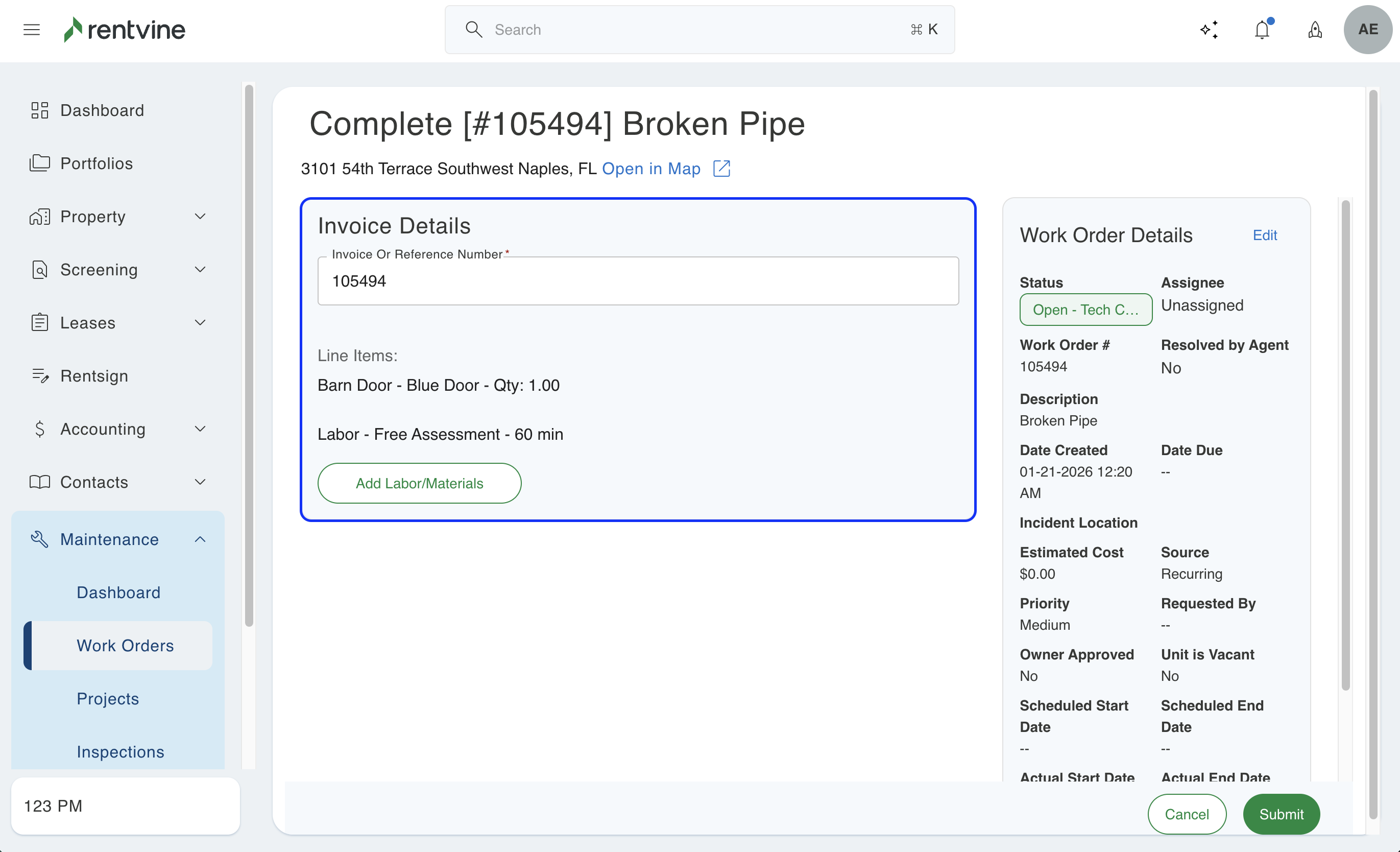
Task: Click Add Labor/Materials button
Action: tap(419, 483)
